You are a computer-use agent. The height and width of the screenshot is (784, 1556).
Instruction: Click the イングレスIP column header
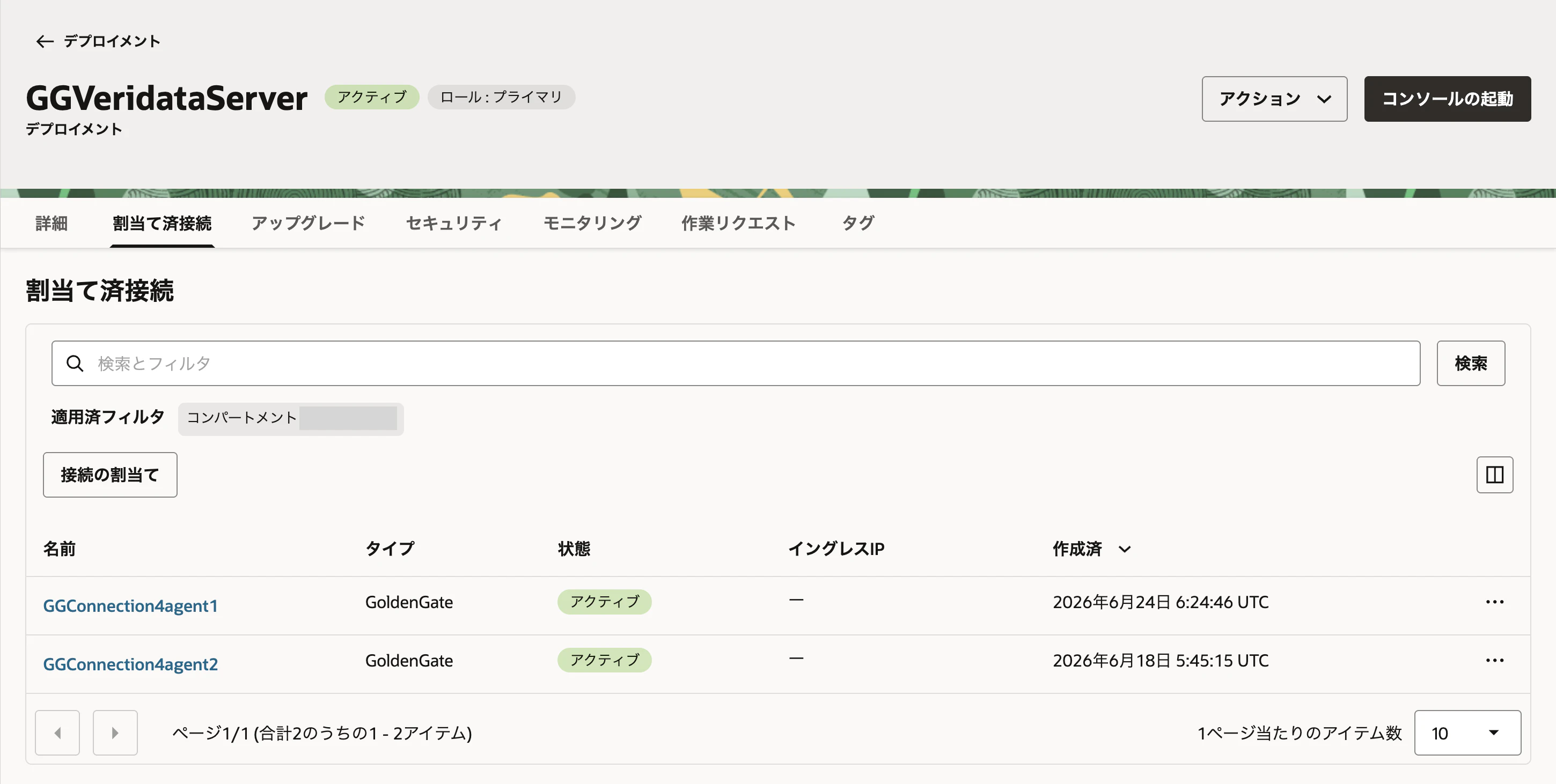(836, 549)
